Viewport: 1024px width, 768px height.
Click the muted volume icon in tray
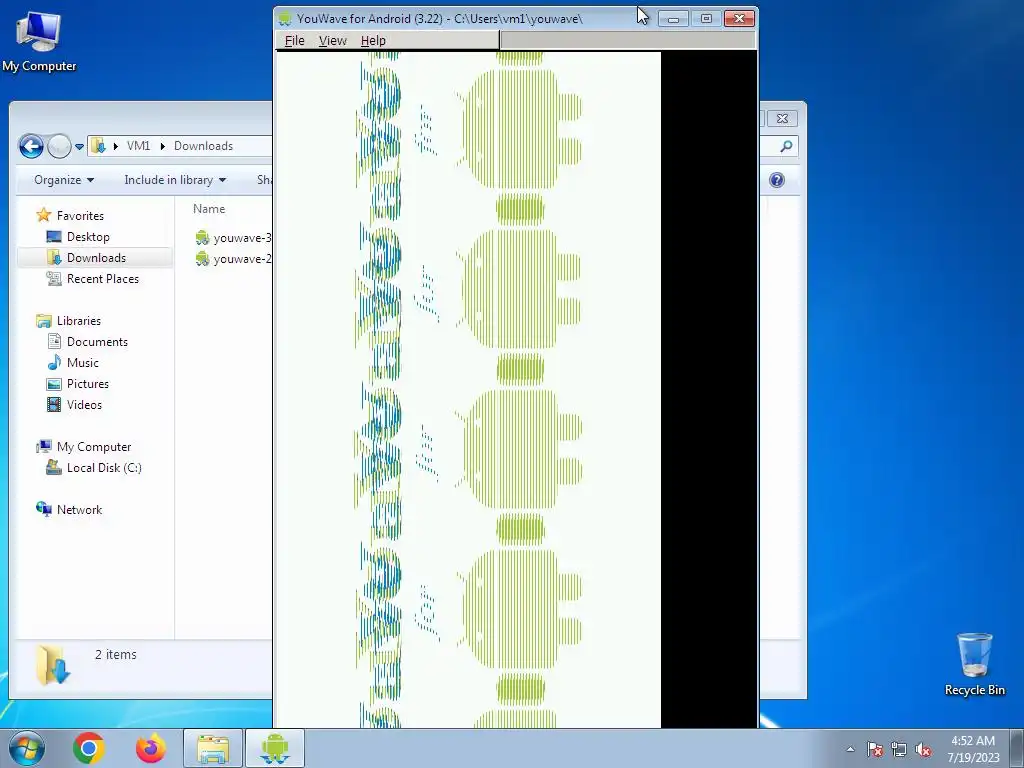pos(923,749)
